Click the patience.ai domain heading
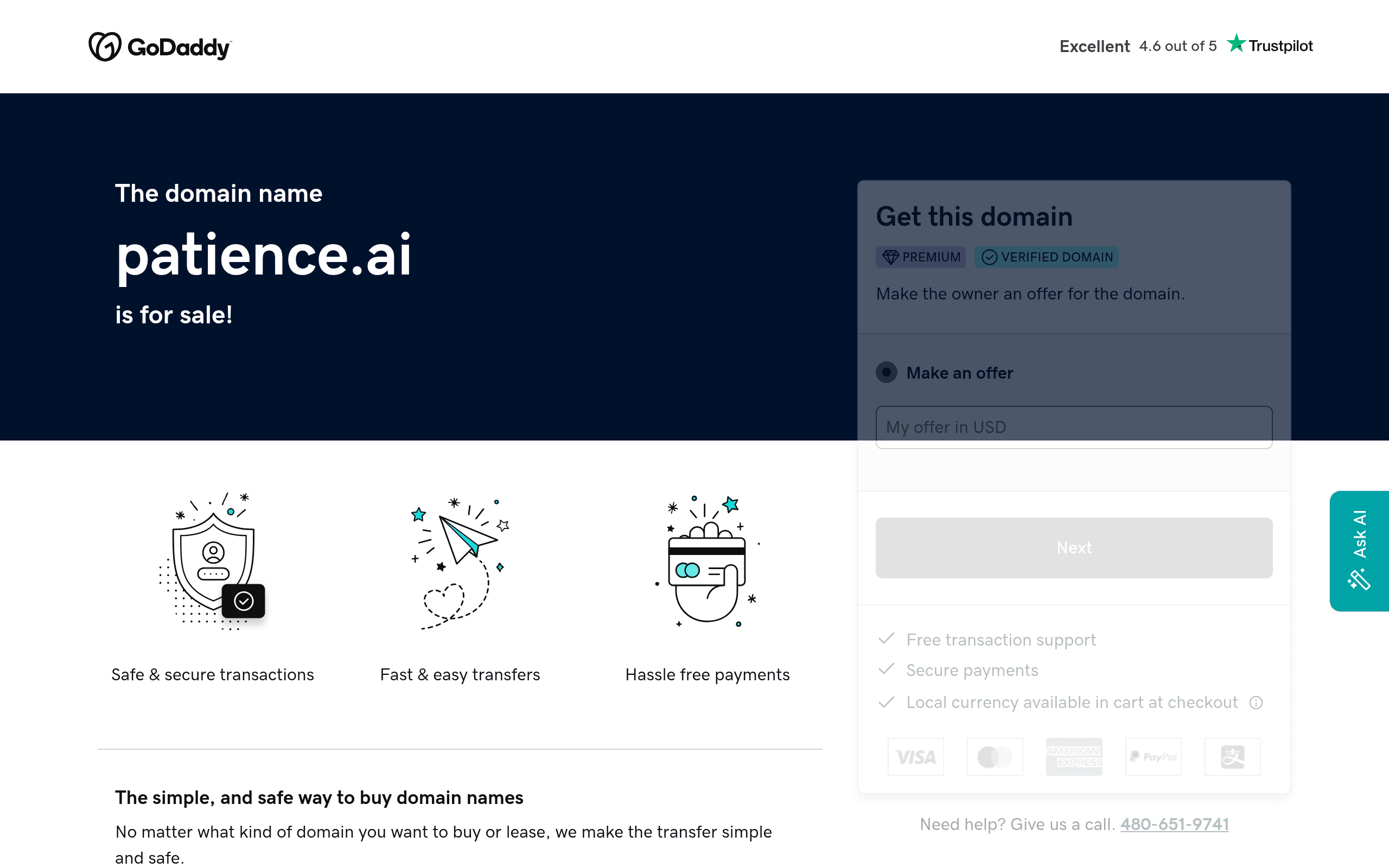1389x868 pixels. (x=264, y=255)
